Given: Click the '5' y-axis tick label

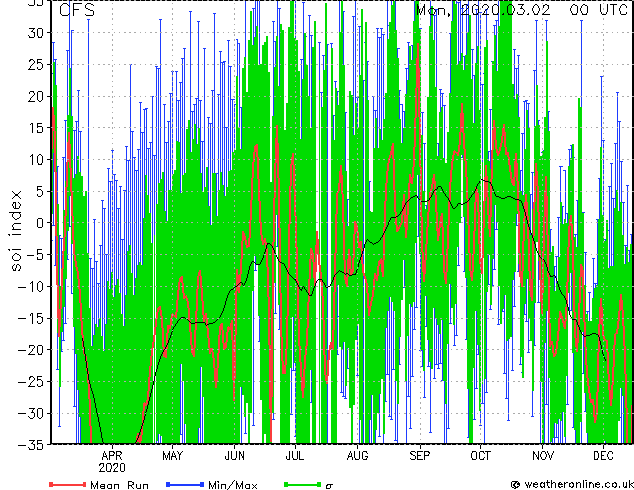Looking at the screenshot, I should (40, 191).
